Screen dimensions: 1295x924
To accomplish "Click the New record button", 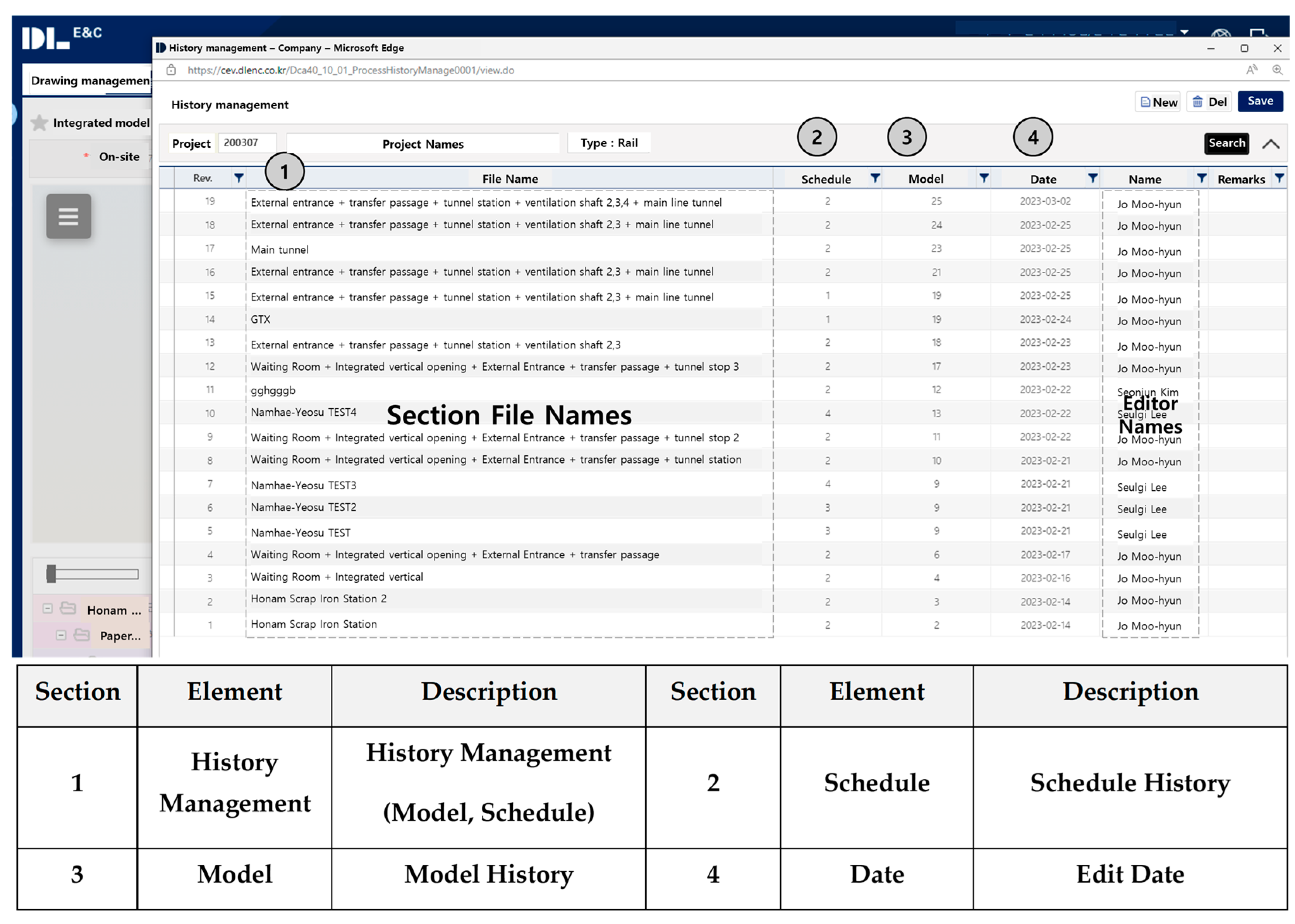I will click(1157, 103).
